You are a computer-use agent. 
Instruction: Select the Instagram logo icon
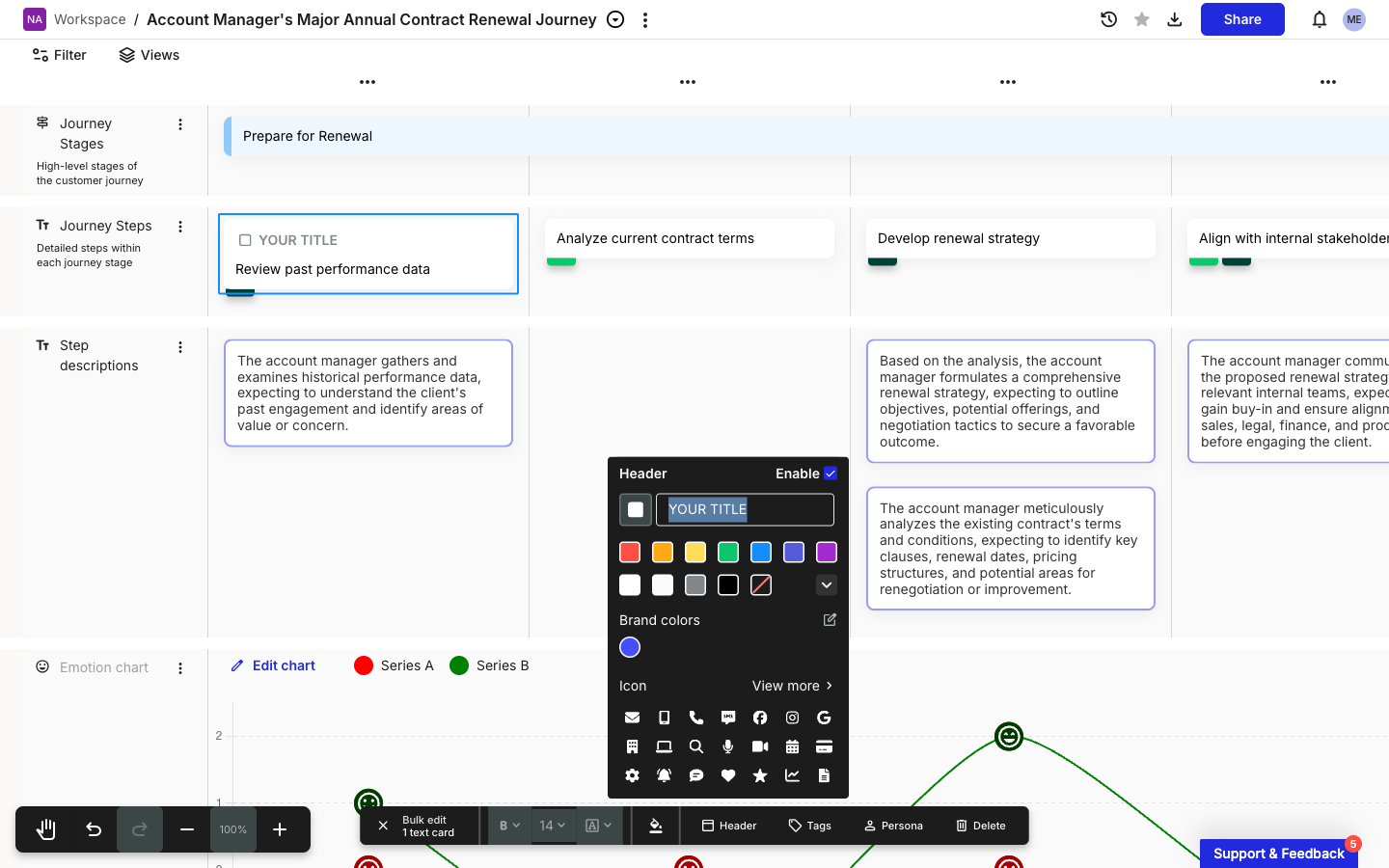click(792, 718)
